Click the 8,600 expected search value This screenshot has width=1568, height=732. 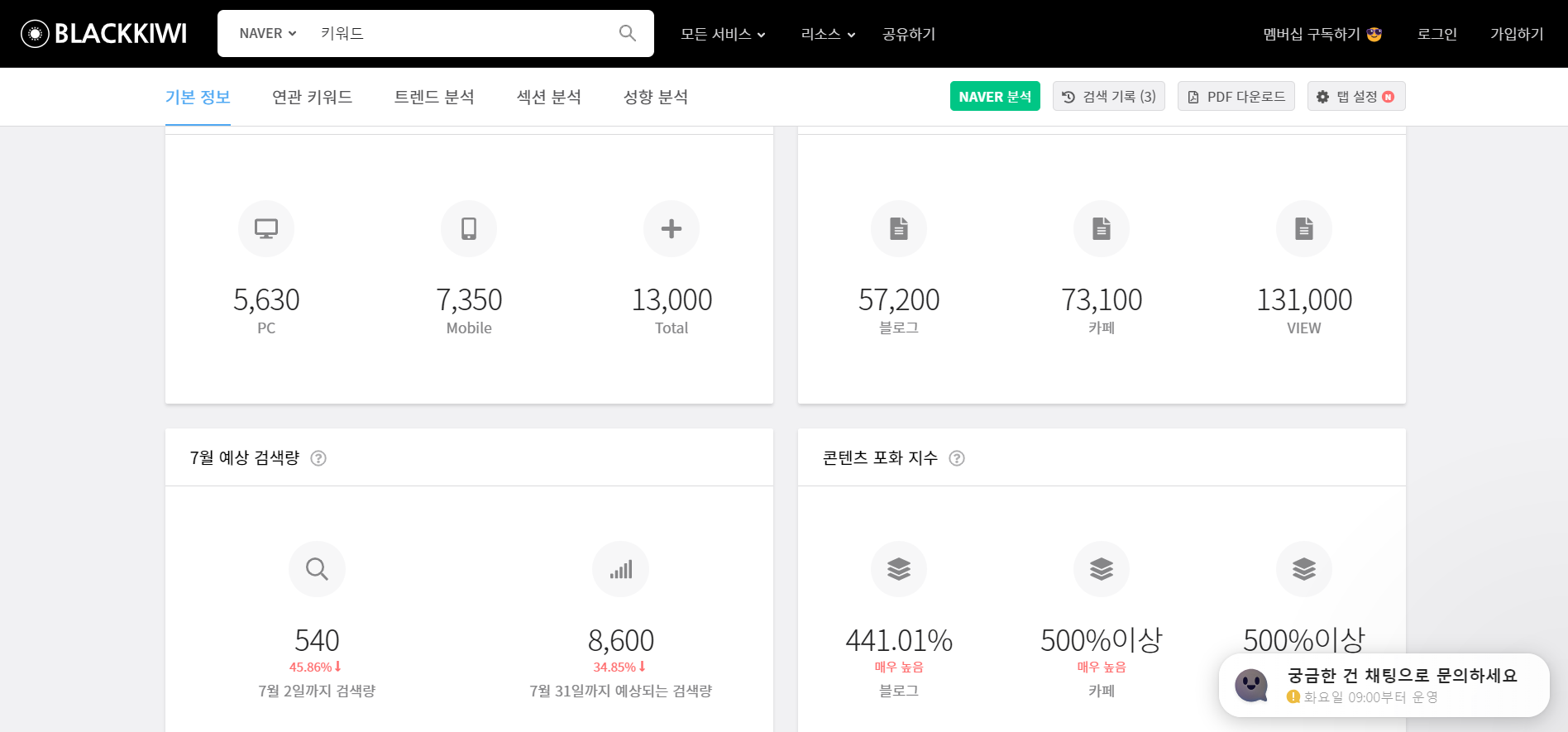coord(621,640)
